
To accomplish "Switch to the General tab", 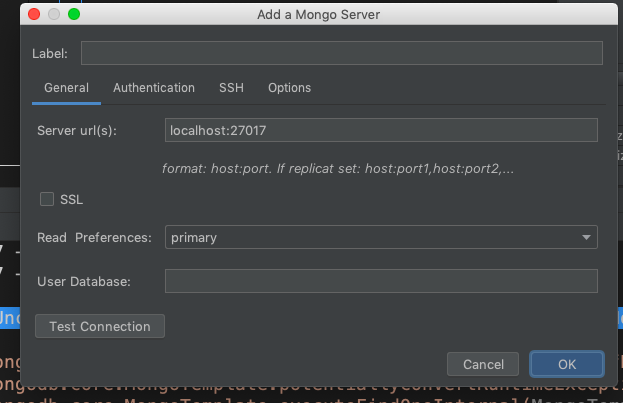I will (x=66, y=88).
